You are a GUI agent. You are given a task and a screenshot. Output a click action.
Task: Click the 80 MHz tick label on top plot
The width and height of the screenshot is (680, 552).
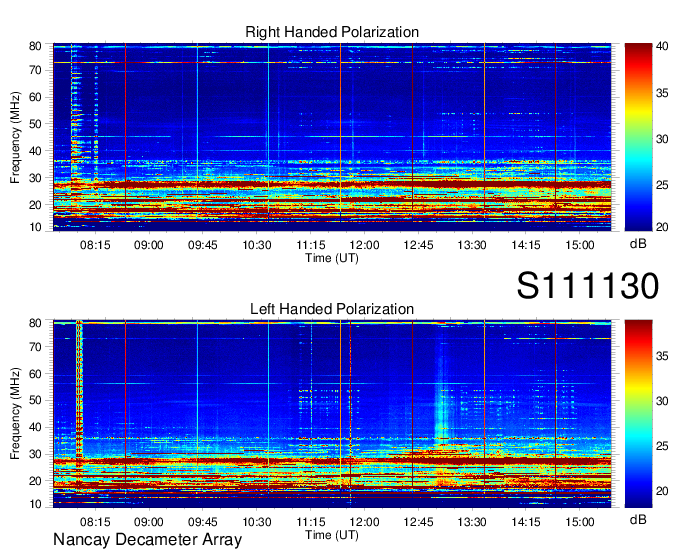pos(35,46)
